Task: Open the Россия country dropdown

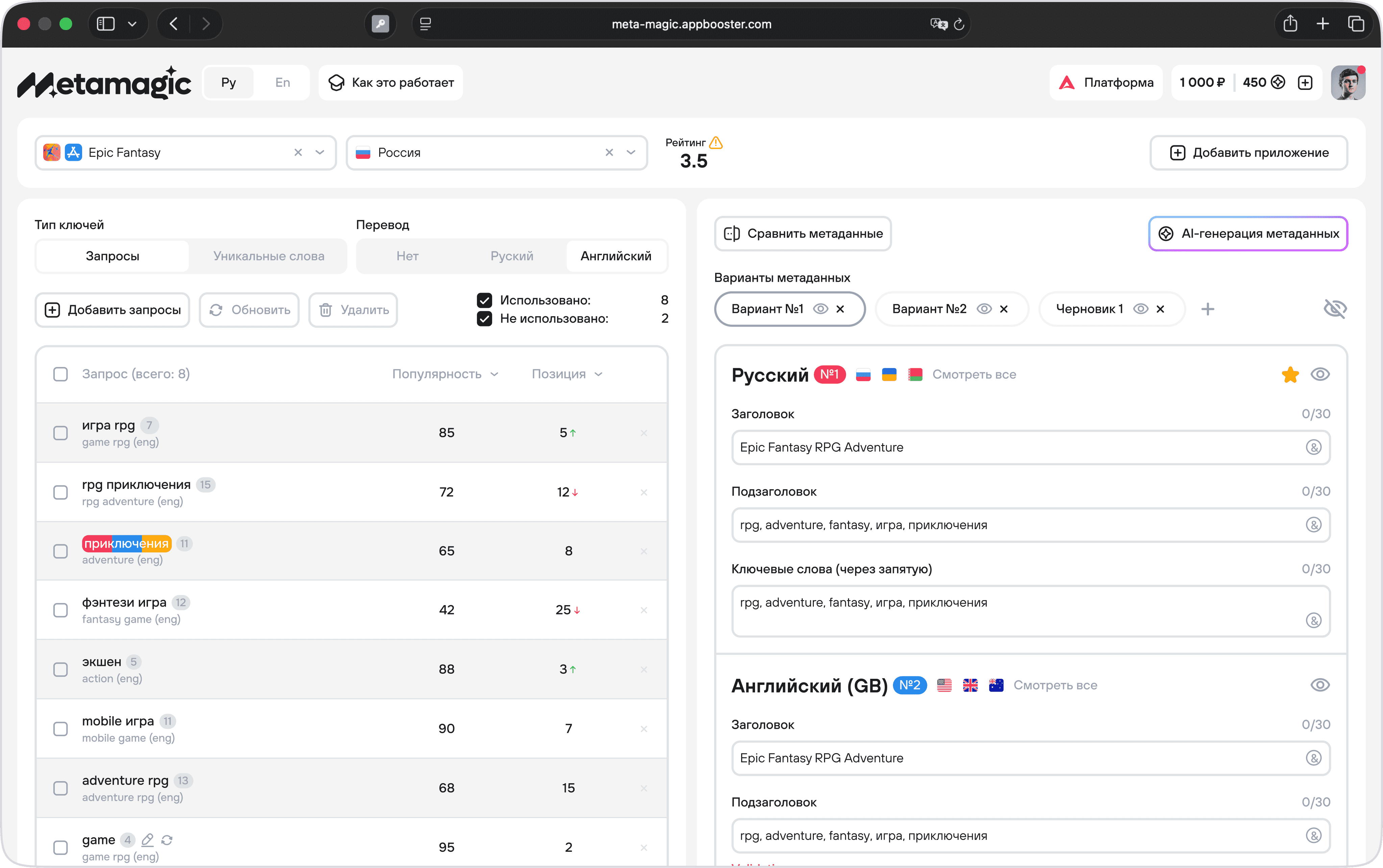Action: click(631, 153)
